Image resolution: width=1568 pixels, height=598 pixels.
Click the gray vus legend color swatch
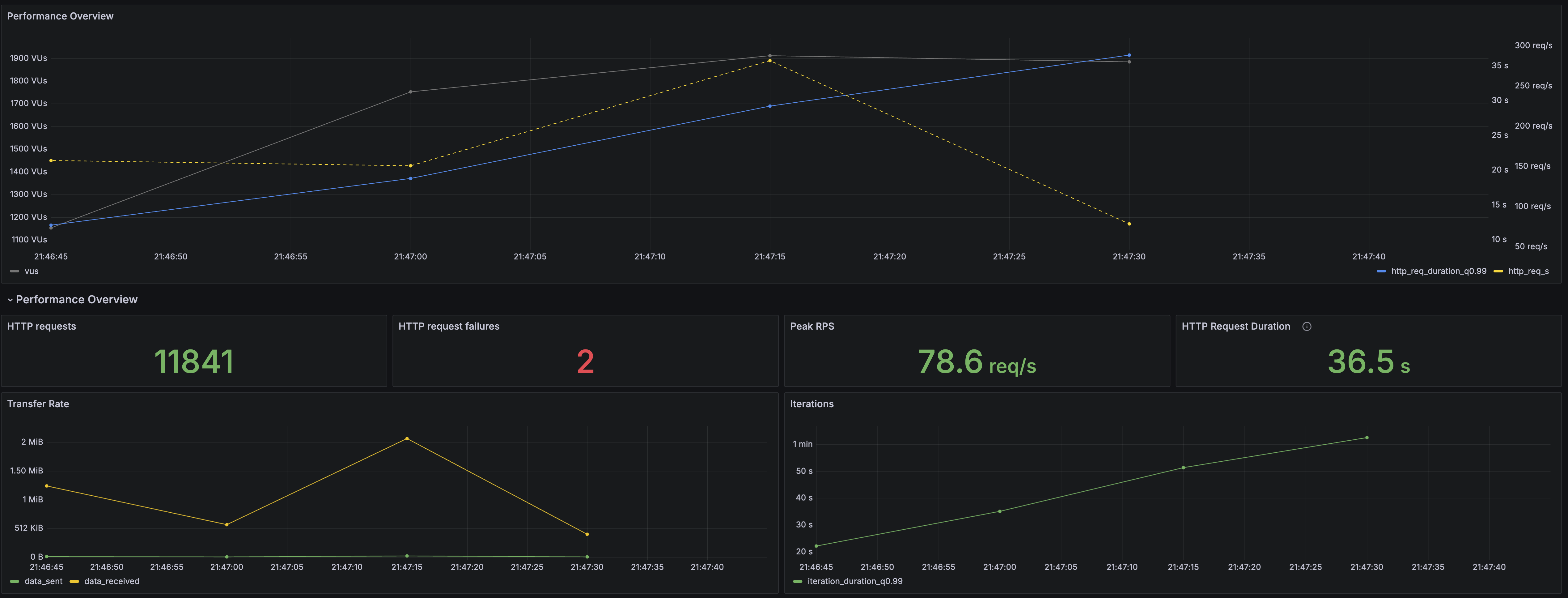coord(15,271)
